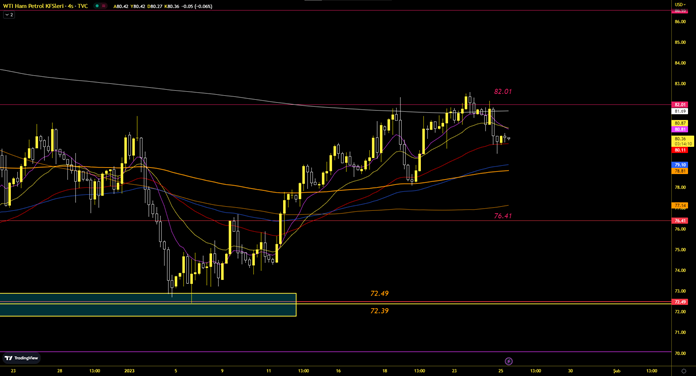This screenshot has height=376, width=696.
Task: Expand the collapsed indicators legend arrow
Action: (8, 15)
